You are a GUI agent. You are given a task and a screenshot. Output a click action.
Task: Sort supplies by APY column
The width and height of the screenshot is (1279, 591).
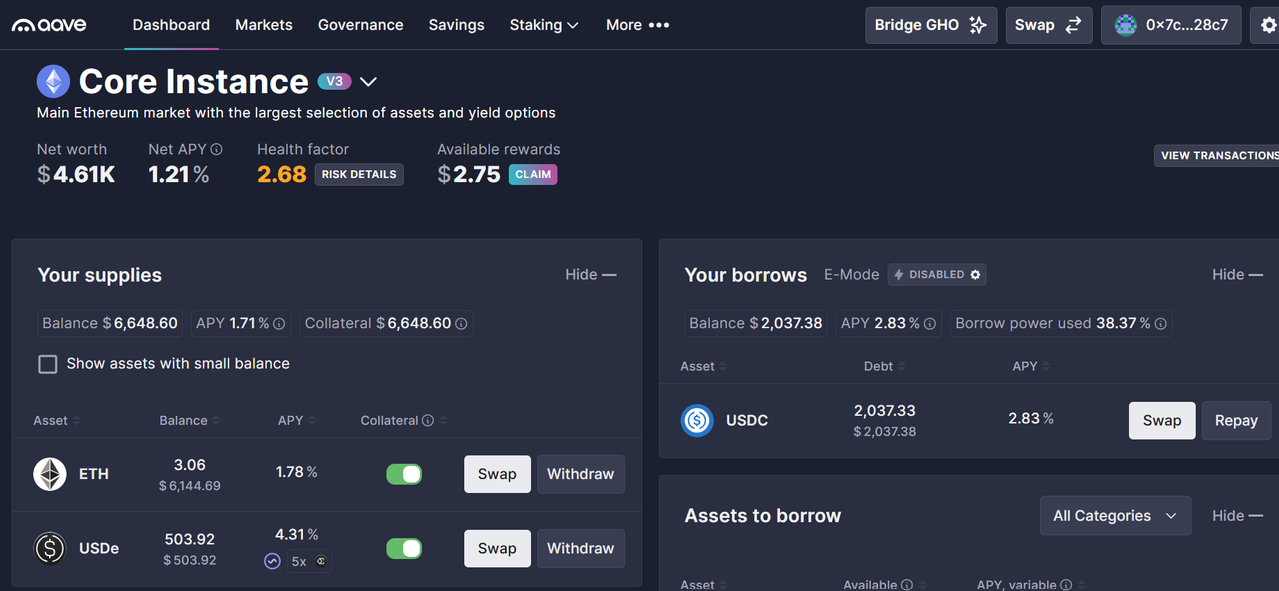click(x=296, y=421)
